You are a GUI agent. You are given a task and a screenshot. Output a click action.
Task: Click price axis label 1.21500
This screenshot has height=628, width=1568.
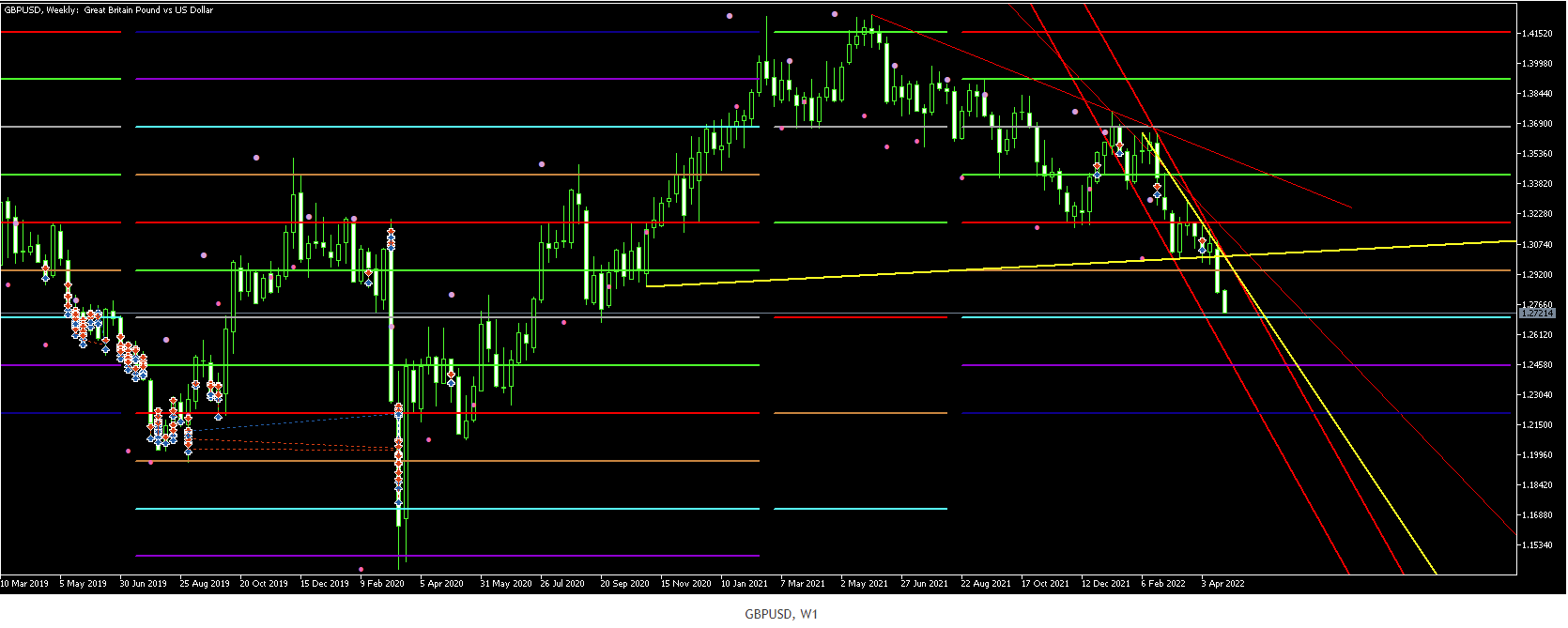pyautogui.click(x=1536, y=425)
